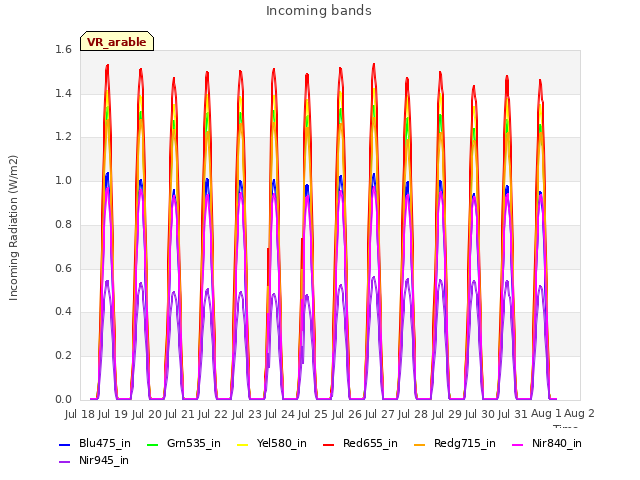Select the Yel580_in legend label
Image resolution: width=640 pixels, height=480 pixels.
pyautogui.click(x=282, y=444)
